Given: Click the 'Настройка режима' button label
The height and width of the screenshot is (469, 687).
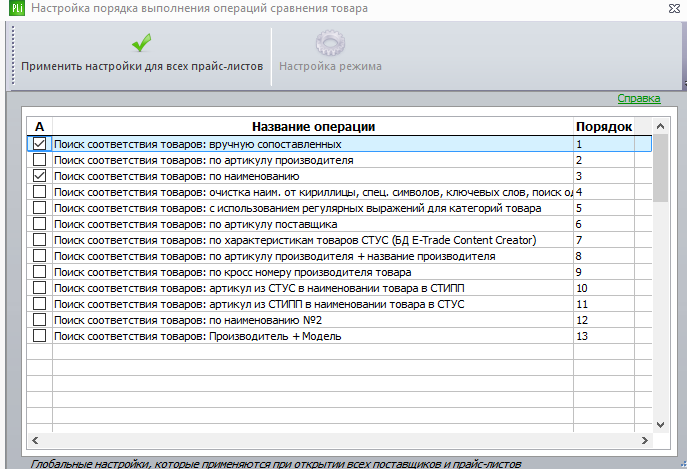Looking at the screenshot, I should [330, 66].
